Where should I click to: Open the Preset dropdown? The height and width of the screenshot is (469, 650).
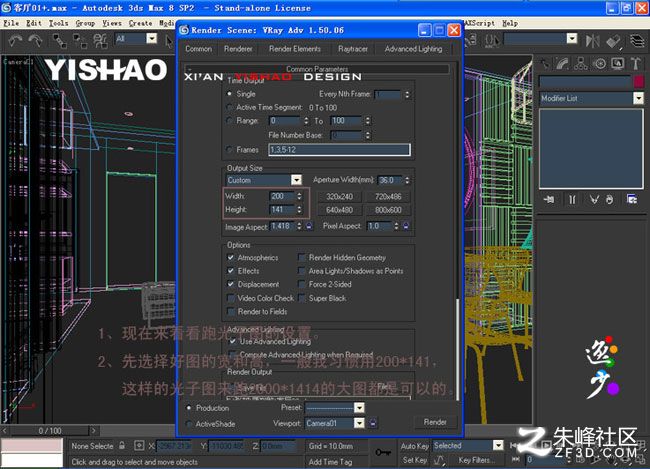pos(359,408)
